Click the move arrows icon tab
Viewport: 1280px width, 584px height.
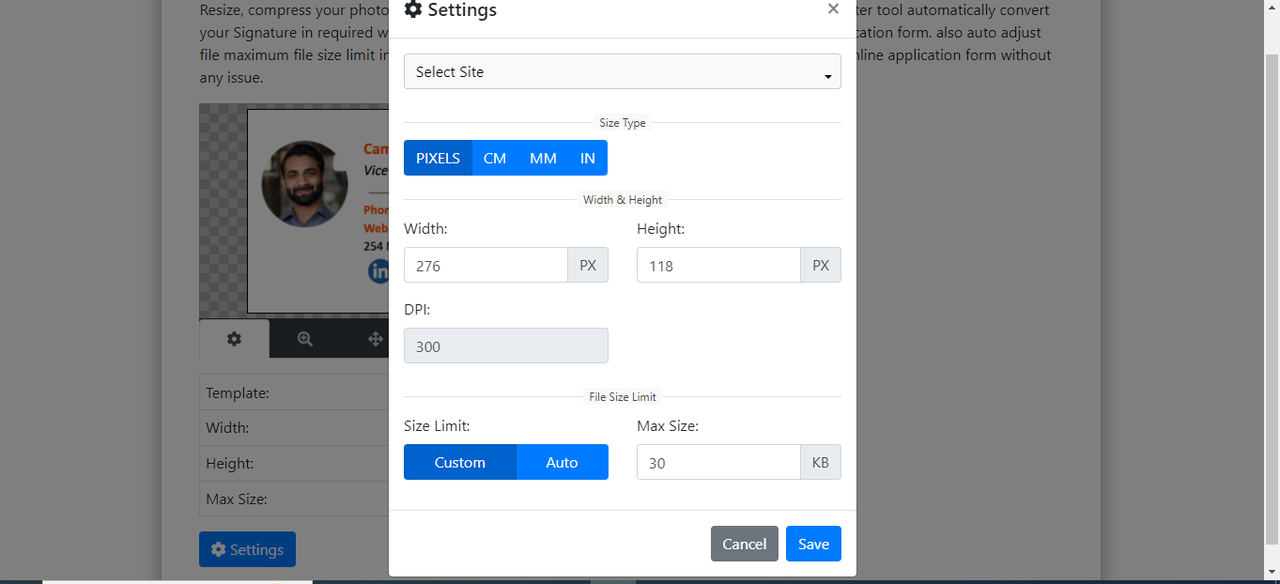pyautogui.click(x=375, y=339)
